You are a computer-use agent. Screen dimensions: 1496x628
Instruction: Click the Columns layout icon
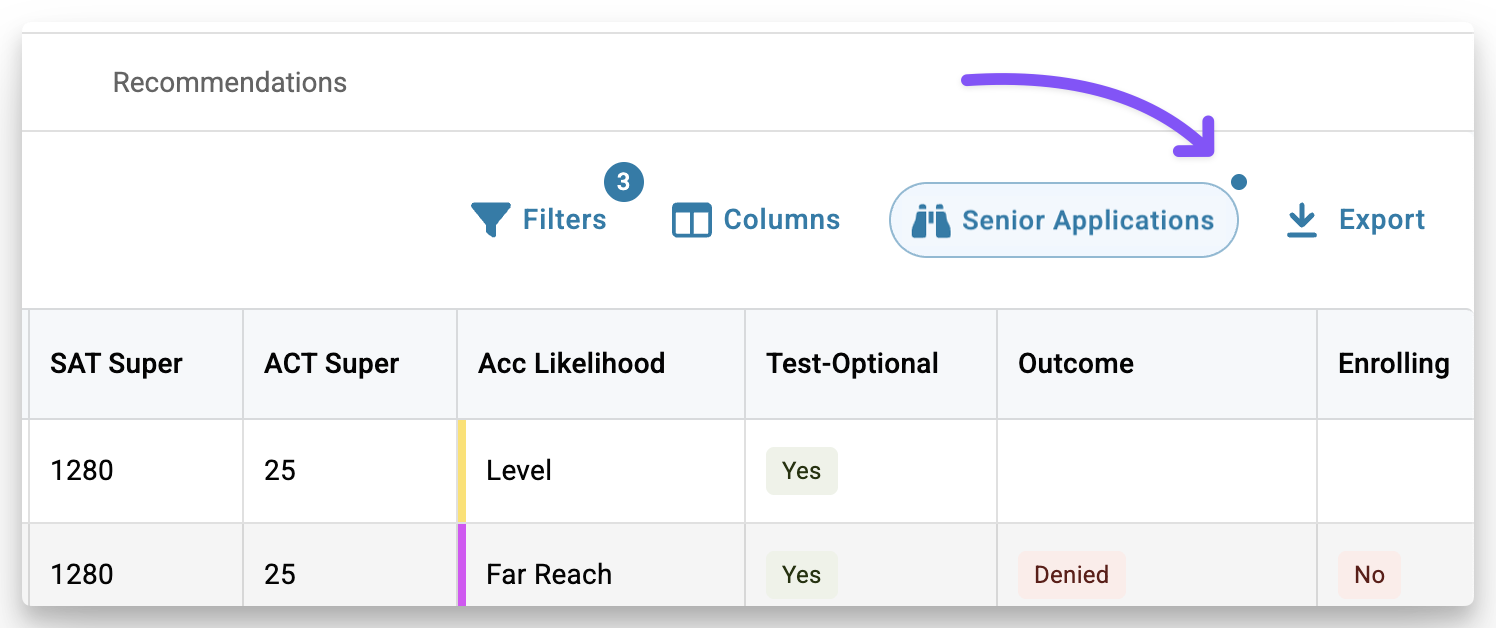pyautogui.click(x=692, y=220)
